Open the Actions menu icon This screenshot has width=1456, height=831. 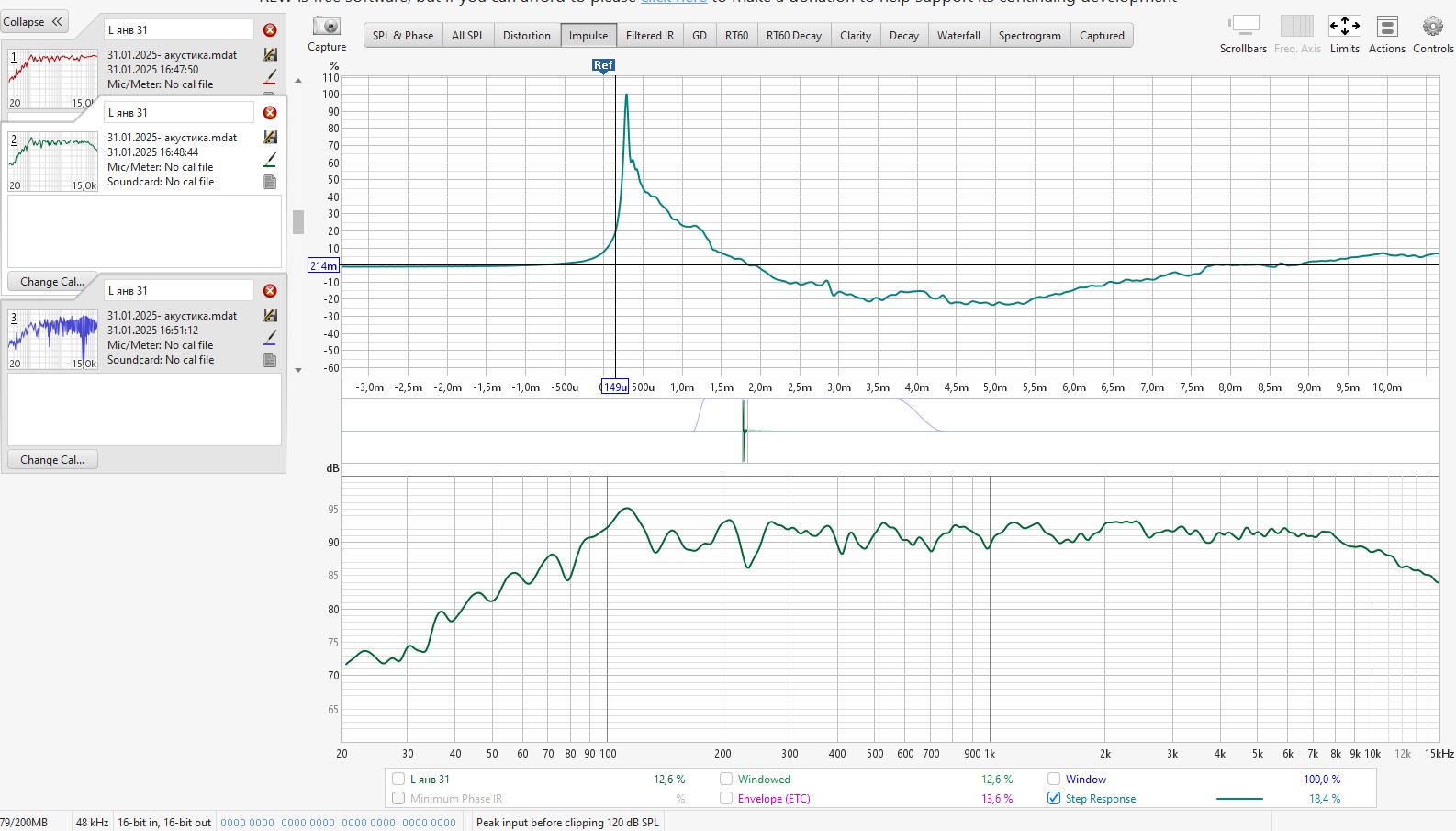click(x=1387, y=27)
